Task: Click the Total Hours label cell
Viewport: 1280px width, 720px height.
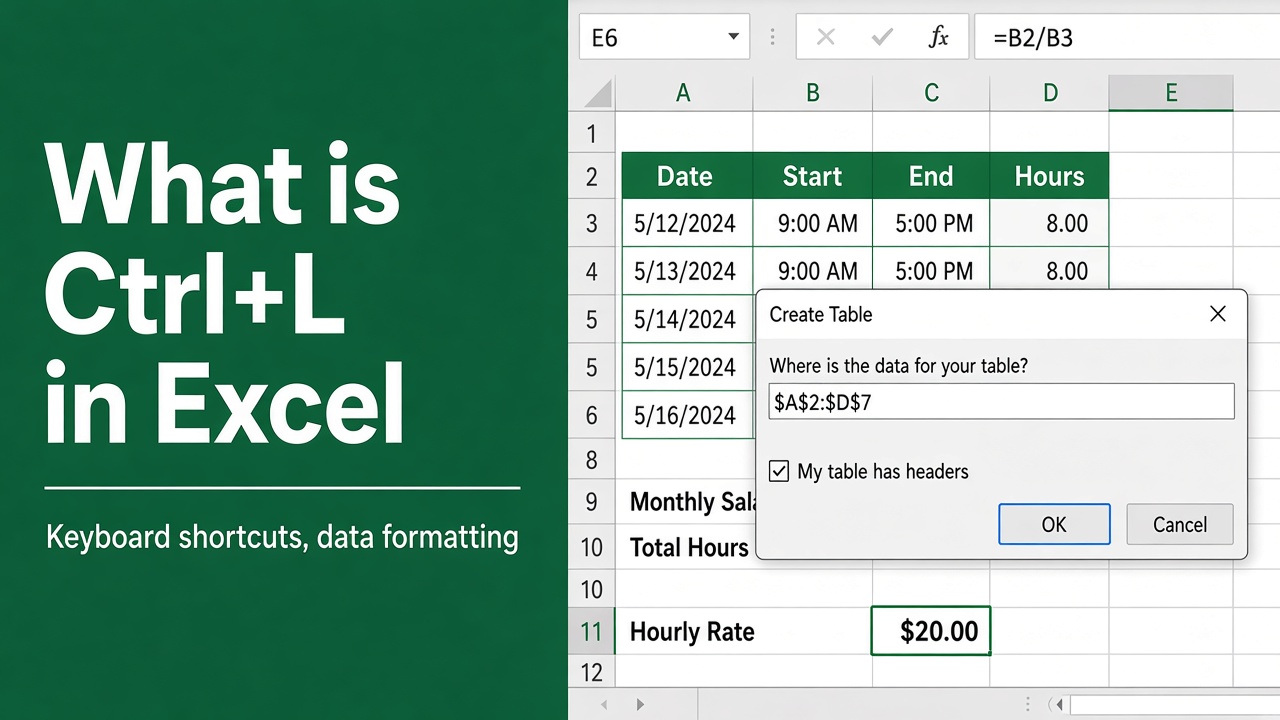Action: tap(686, 547)
